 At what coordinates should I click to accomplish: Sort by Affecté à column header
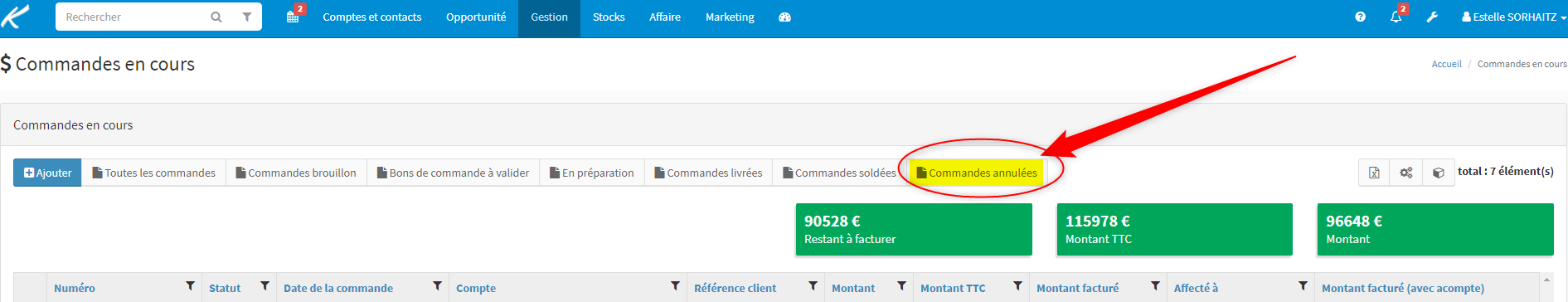pos(1196,288)
